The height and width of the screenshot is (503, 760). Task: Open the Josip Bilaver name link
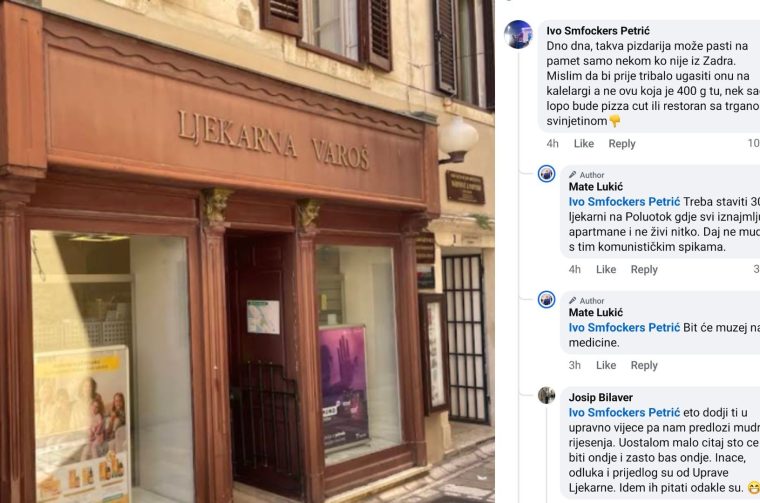point(601,397)
